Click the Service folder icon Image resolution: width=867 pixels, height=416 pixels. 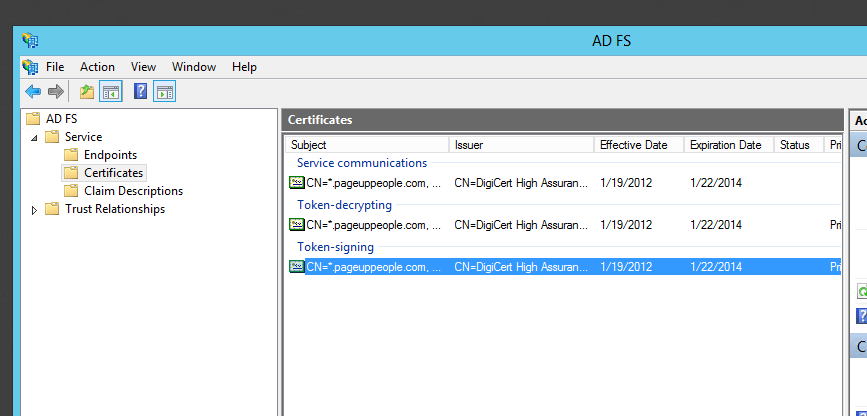[53, 137]
